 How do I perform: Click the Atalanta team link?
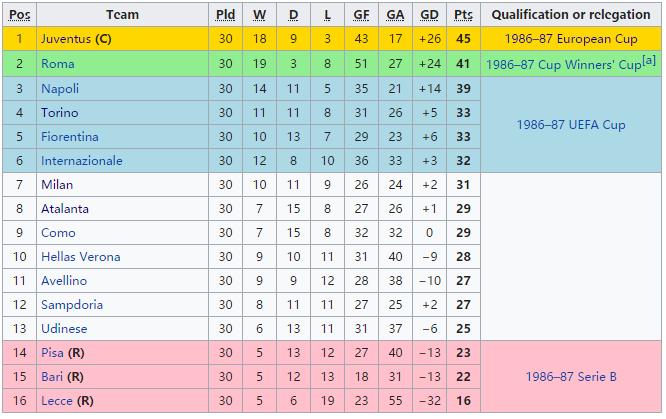pyautogui.click(x=65, y=208)
